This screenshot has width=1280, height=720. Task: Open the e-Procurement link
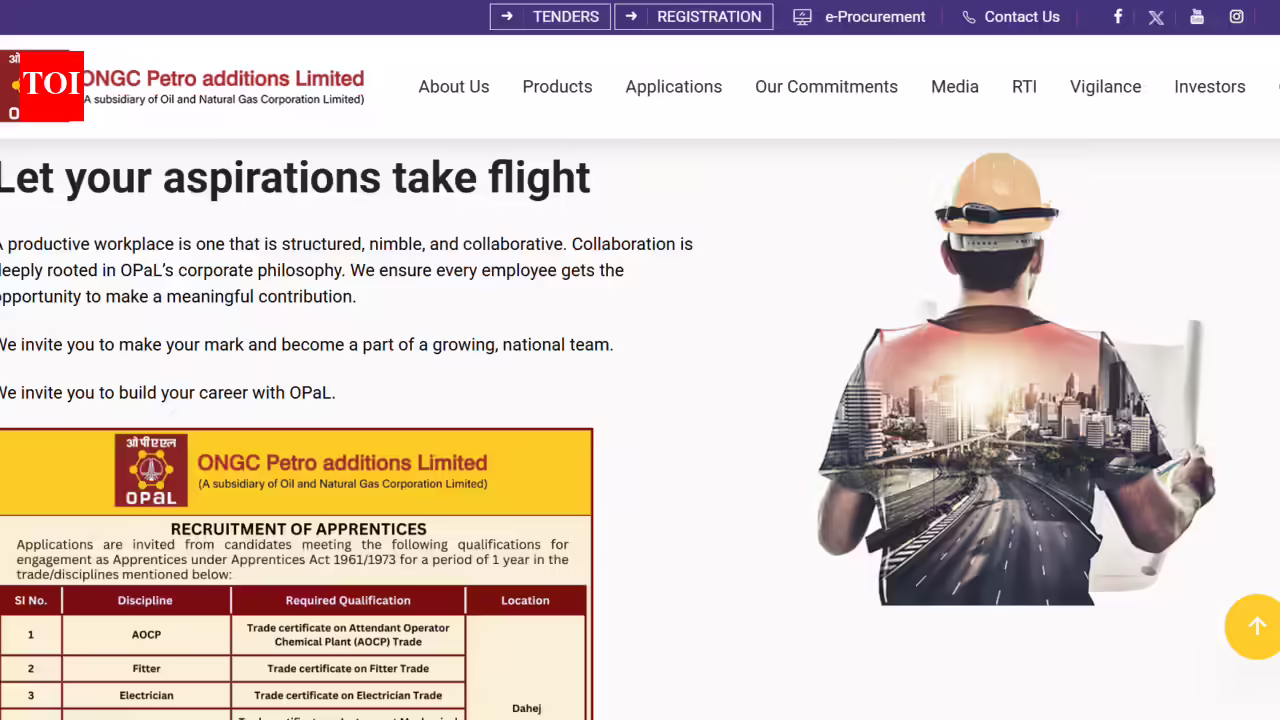(875, 17)
